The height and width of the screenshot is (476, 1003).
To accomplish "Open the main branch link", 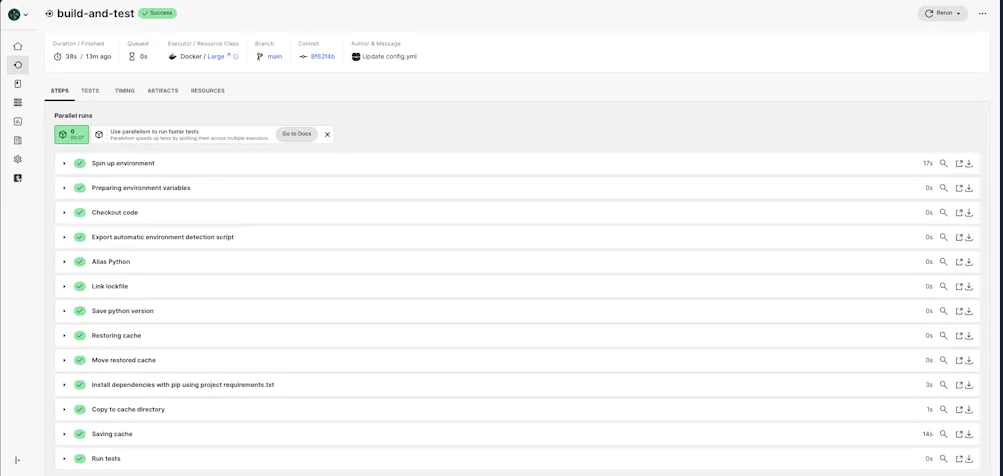I will pos(274,56).
